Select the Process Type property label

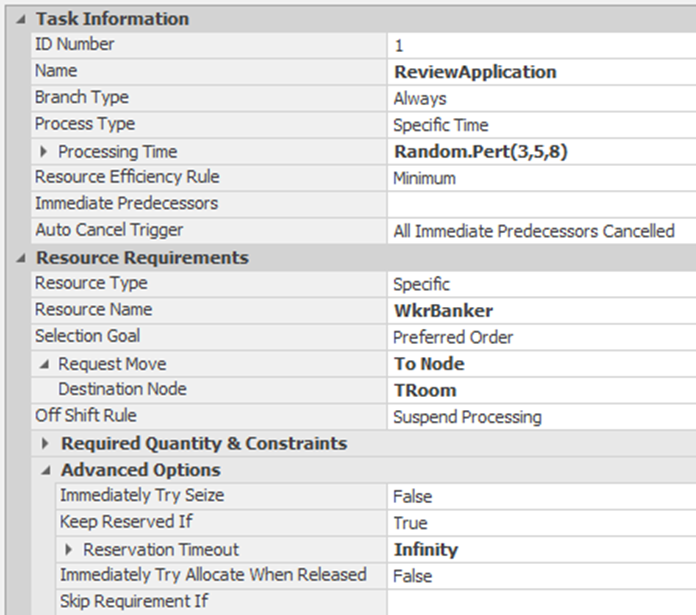click(x=85, y=124)
